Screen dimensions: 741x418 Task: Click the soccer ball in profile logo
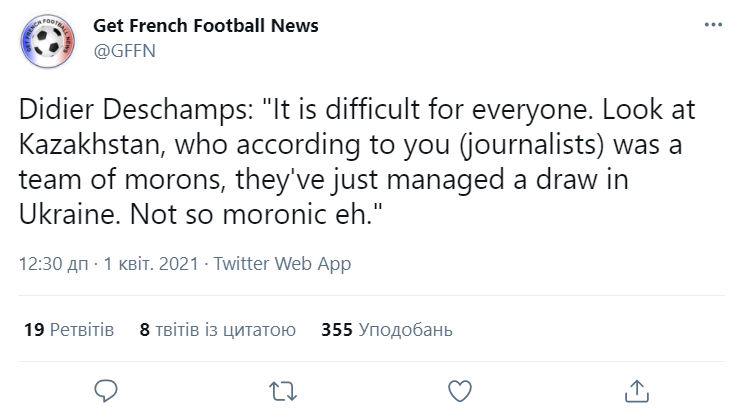click(49, 42)
